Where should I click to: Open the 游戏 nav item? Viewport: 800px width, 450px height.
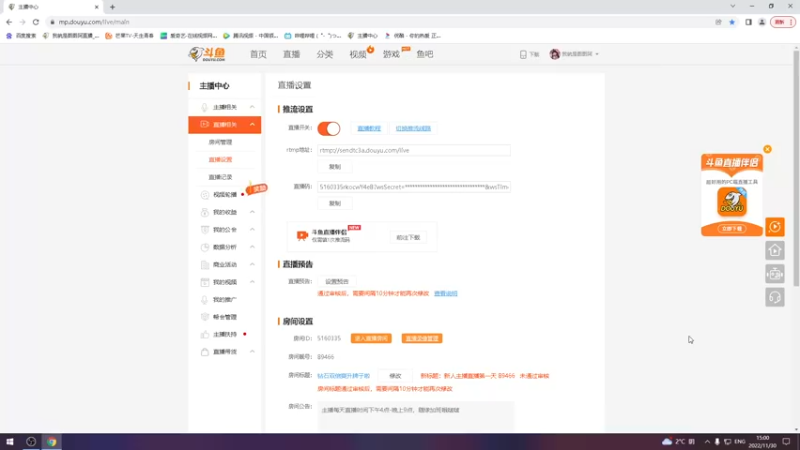[x=391, y=54]
